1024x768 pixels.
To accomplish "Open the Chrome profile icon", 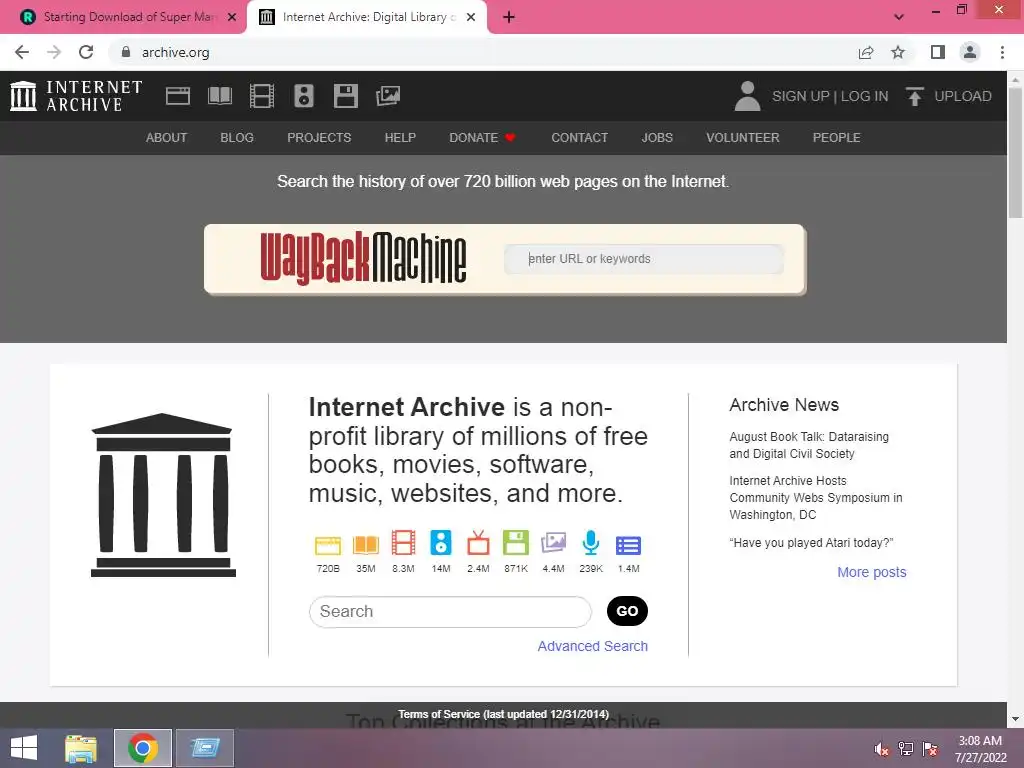I will [970, 52].
